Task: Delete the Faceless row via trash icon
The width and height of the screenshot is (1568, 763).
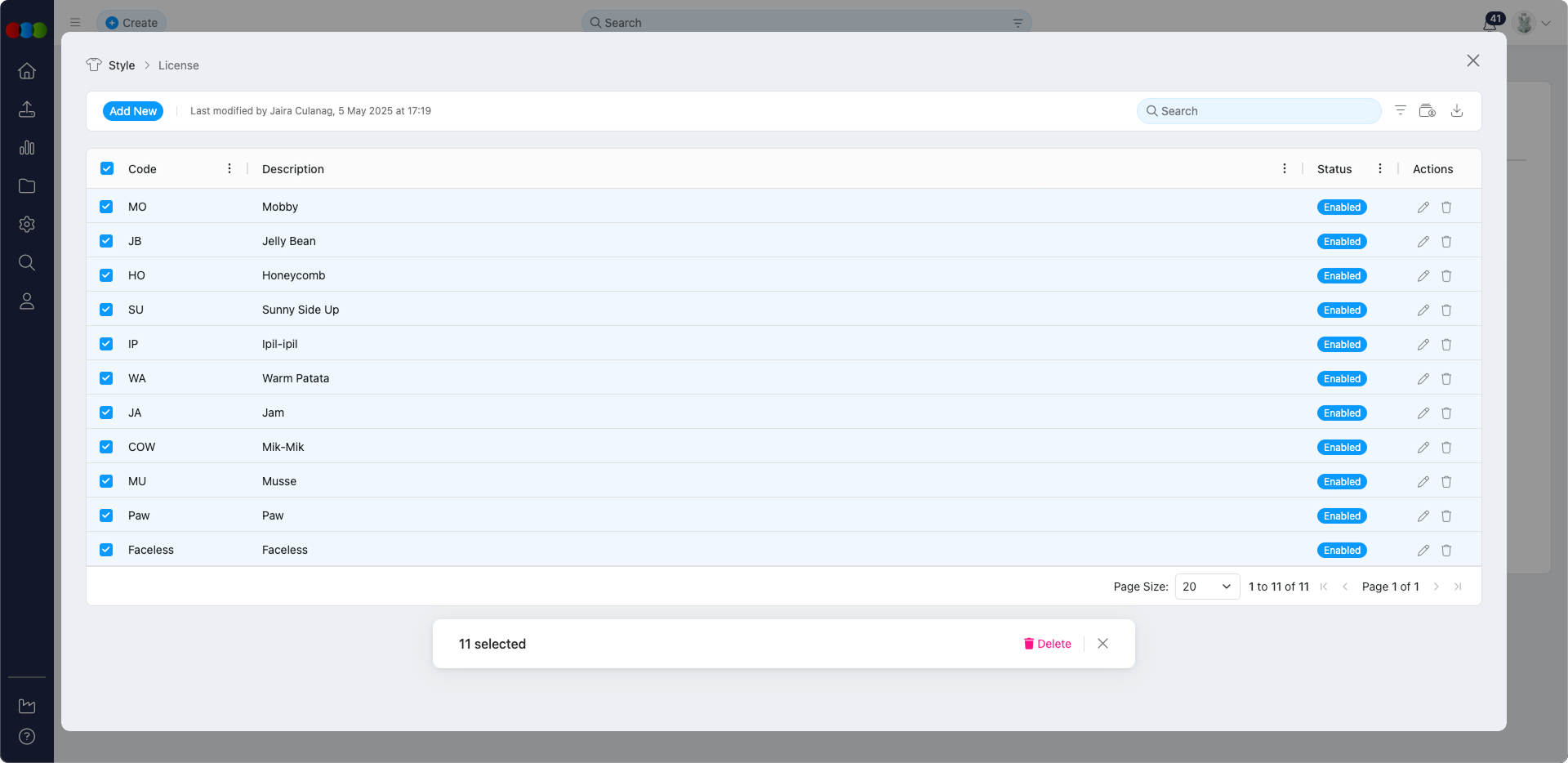Action: point(1446,550)
